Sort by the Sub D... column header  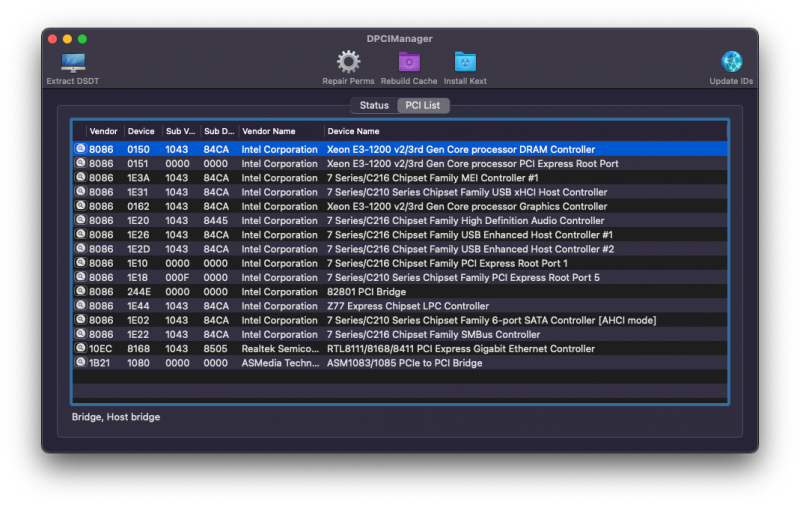219,131
